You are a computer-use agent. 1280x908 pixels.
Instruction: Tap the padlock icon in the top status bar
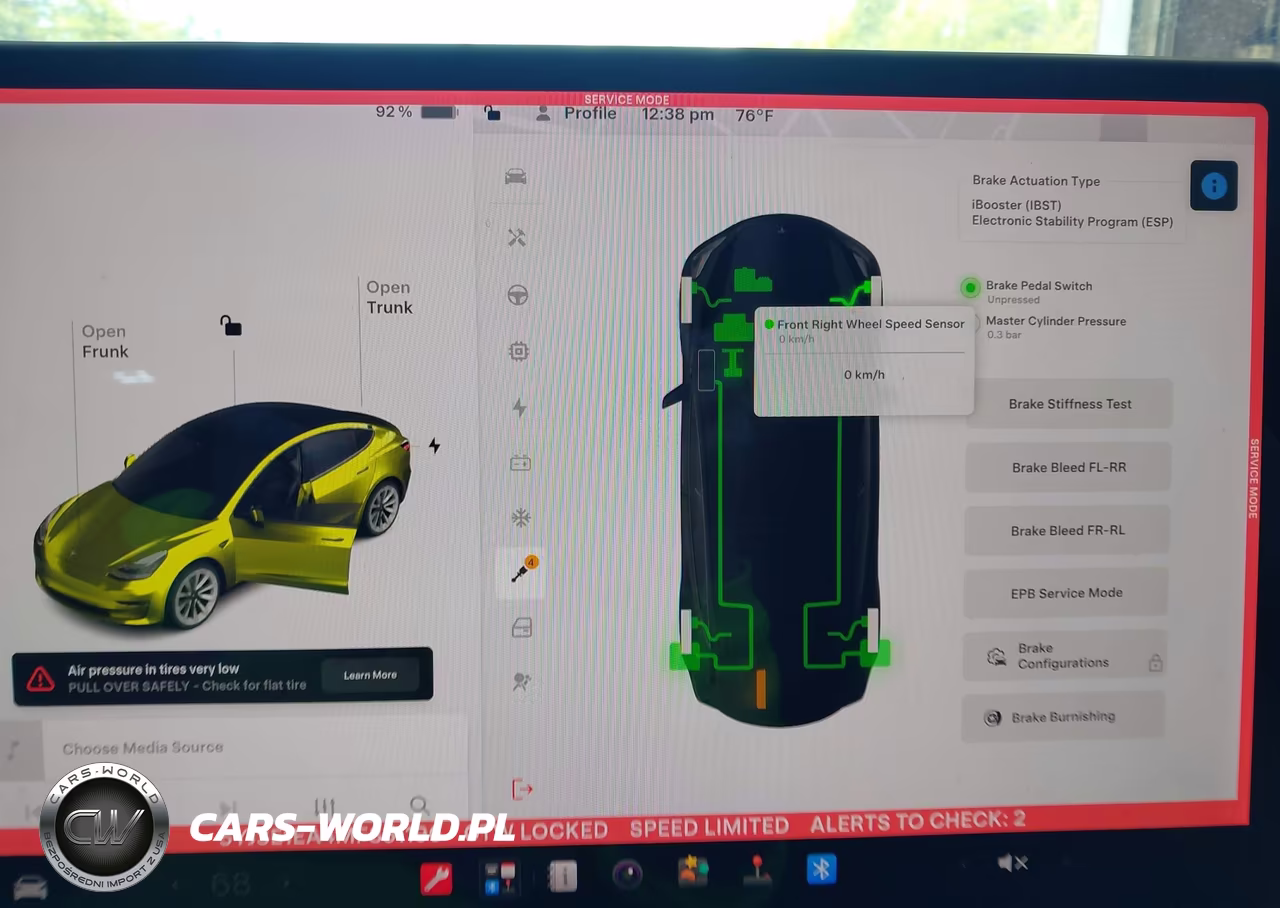click(491, 113)
